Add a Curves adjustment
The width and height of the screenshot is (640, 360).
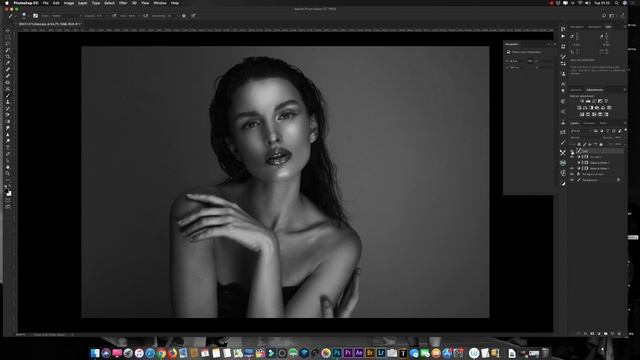click(594, 101)
